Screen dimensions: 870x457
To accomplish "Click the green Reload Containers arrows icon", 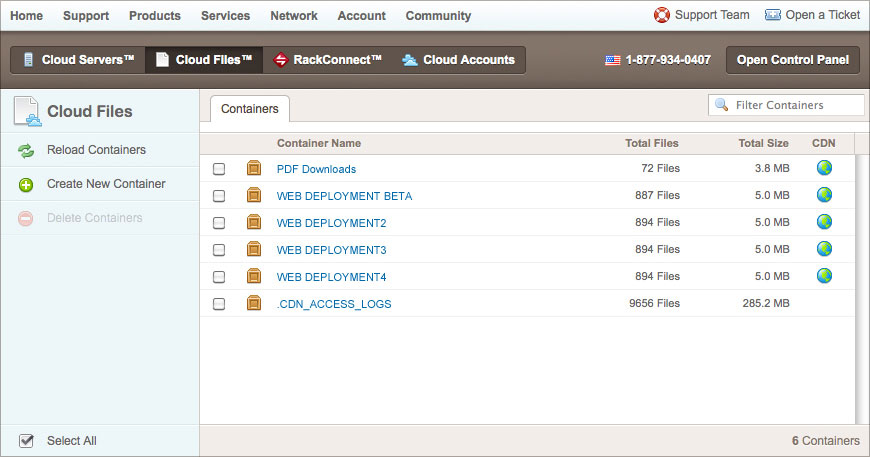I will click(x=26, y=150).
